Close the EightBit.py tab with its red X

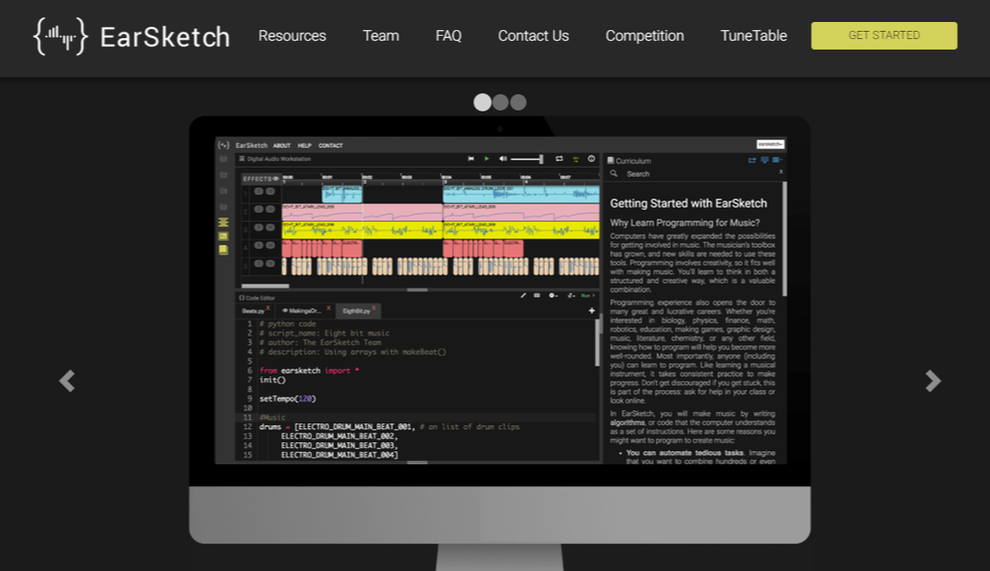[x=374, y=308]
